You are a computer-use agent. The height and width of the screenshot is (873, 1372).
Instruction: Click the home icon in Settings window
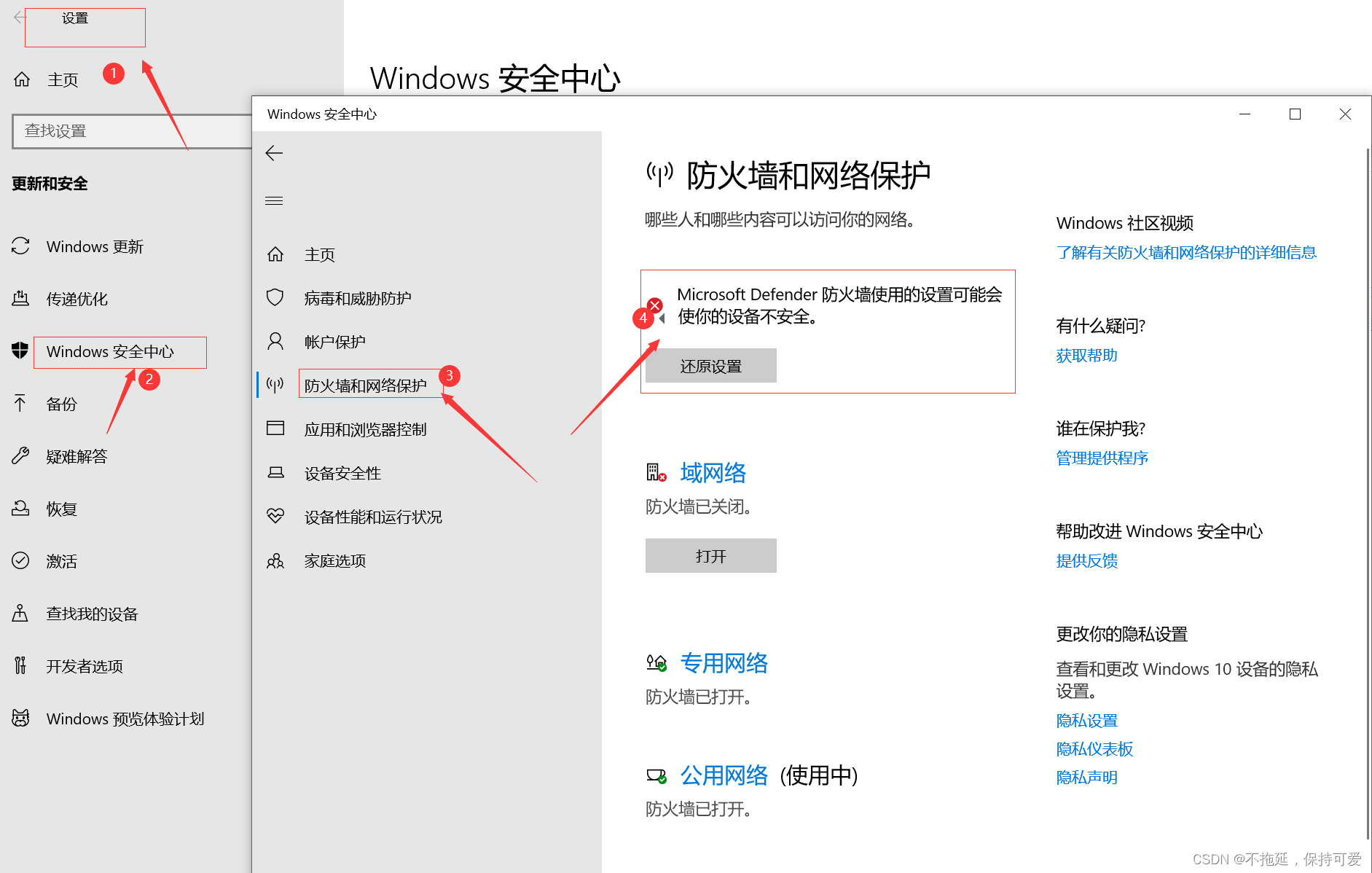[x=22, y=79]
